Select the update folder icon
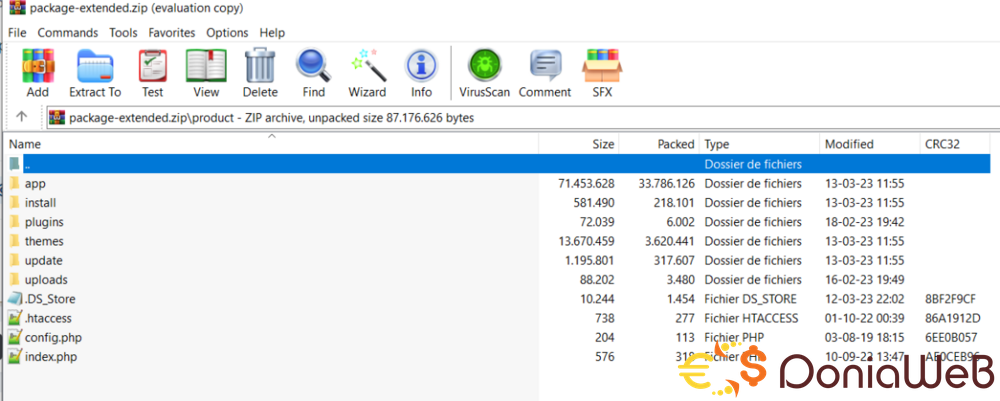The image size is (1000, 401). pos(14,260)
